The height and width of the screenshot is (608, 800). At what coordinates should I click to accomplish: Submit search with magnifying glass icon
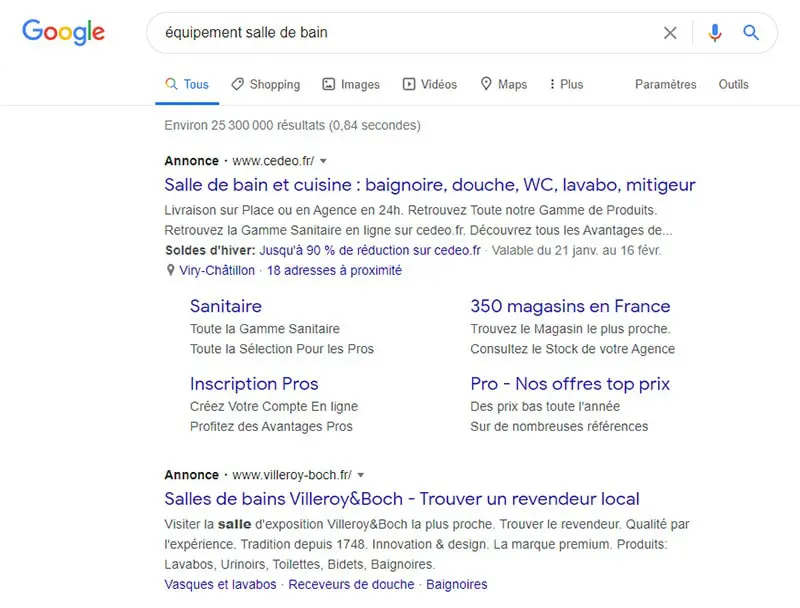coord(751,33)
